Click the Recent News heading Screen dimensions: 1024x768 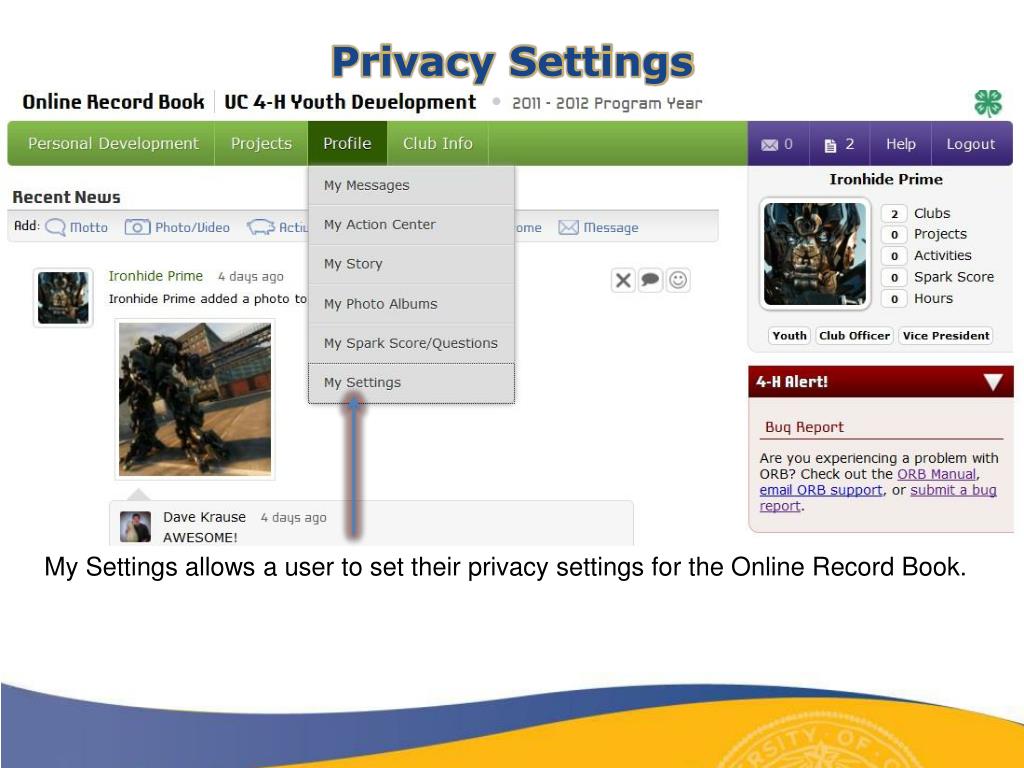[67, 197]
